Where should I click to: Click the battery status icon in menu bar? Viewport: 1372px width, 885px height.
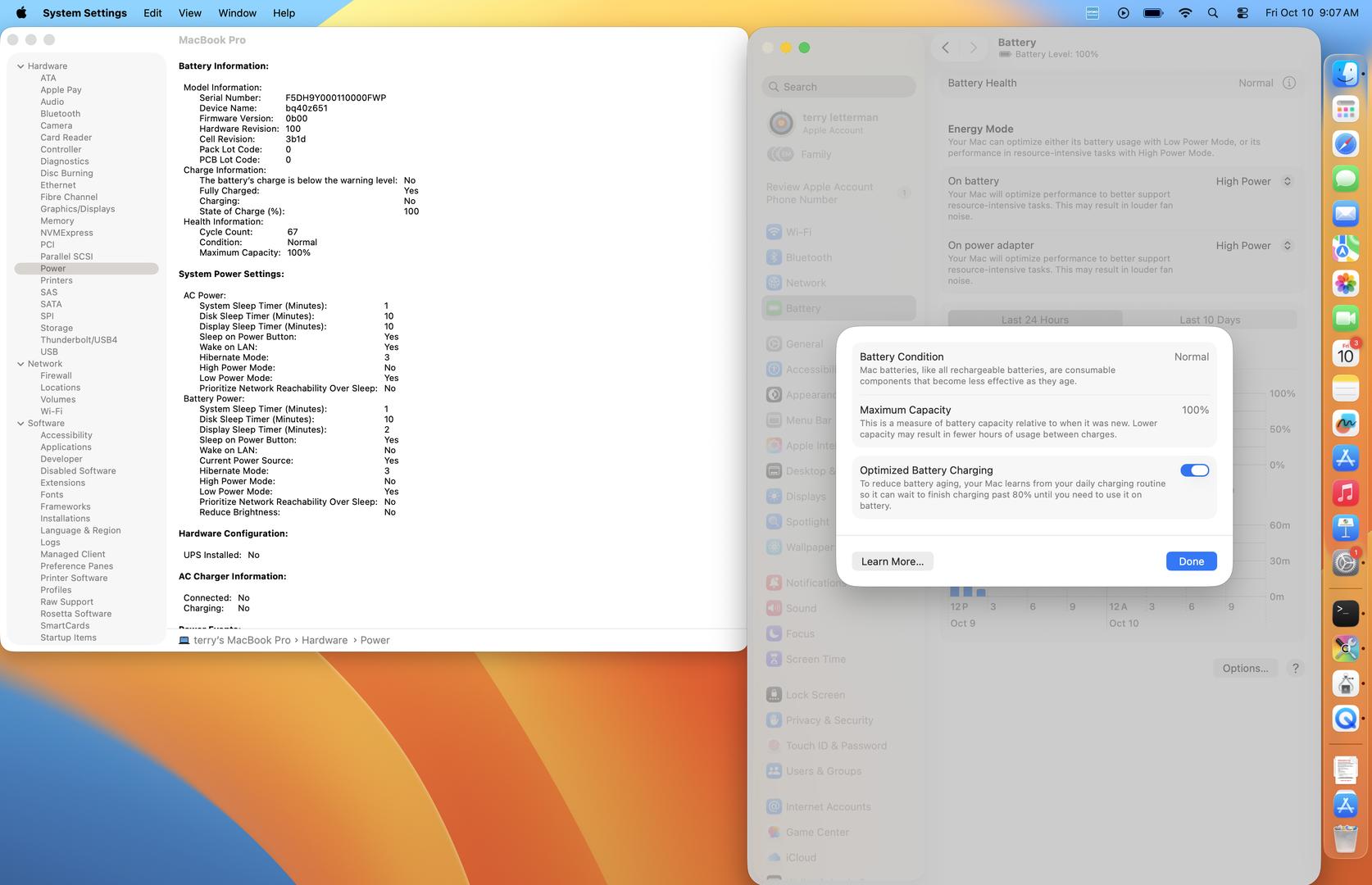coord(1153,13)
